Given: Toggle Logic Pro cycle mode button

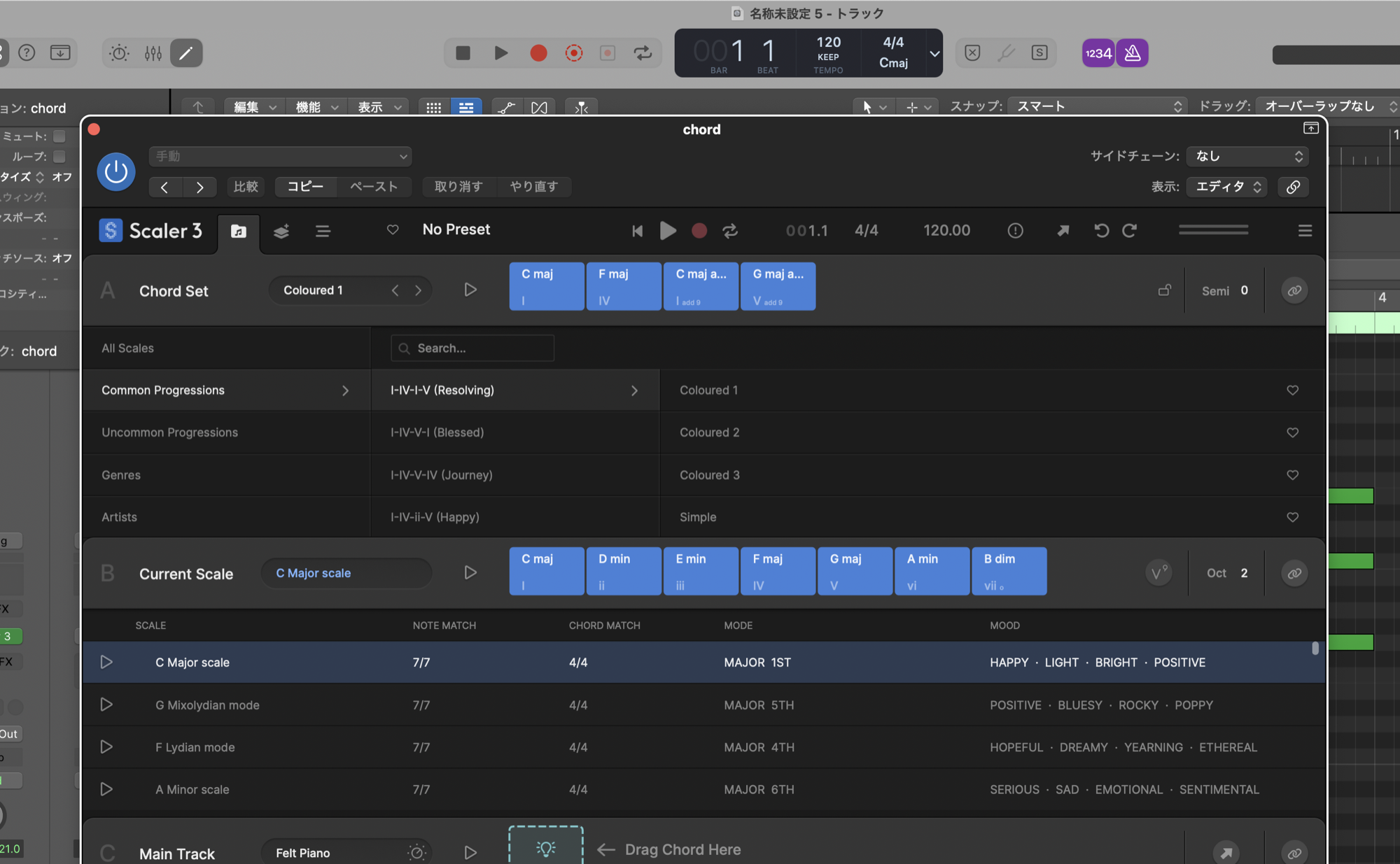Looking at the screenshot, I should coord(643,53).
